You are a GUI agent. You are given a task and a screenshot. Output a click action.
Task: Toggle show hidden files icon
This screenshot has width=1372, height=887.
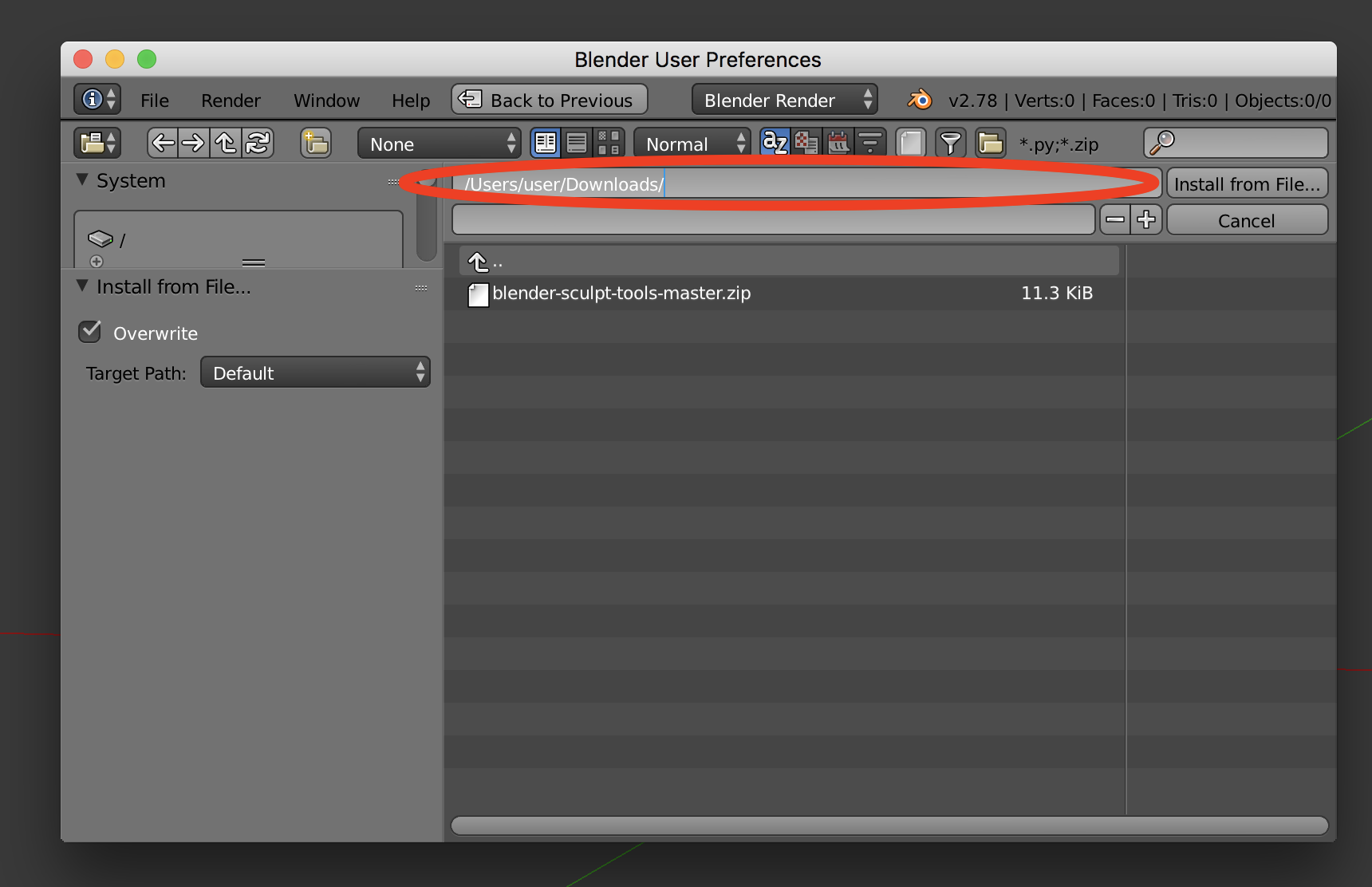[x=910, y=143]
